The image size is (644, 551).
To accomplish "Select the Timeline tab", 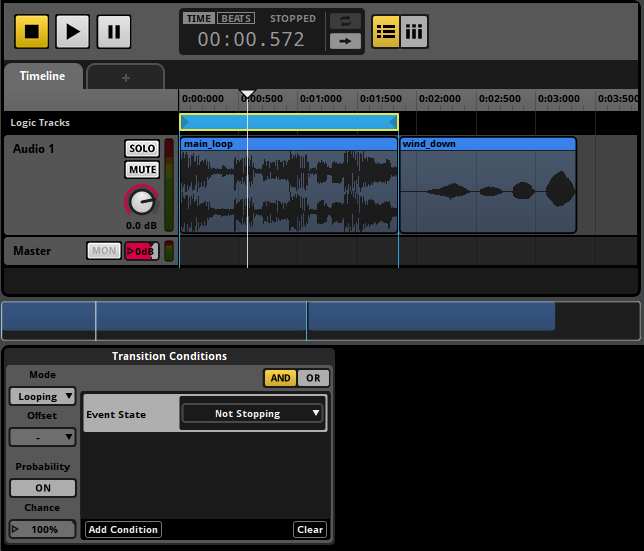I will pyautogui.click(x=42, y=76).
